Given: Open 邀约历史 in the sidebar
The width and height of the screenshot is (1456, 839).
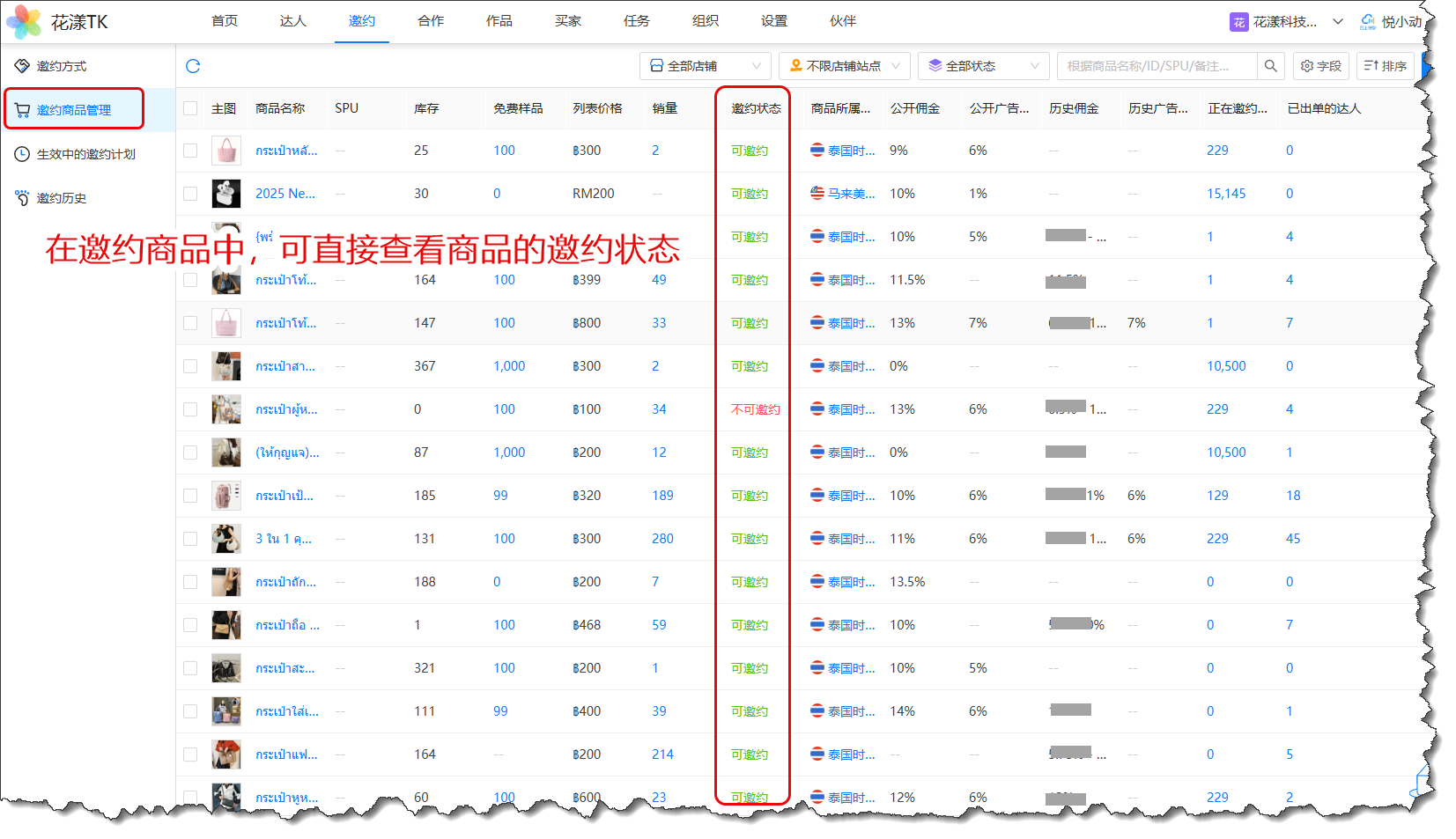Looking at the screenshot, I should pyautogui.click(x=62, y=198).
